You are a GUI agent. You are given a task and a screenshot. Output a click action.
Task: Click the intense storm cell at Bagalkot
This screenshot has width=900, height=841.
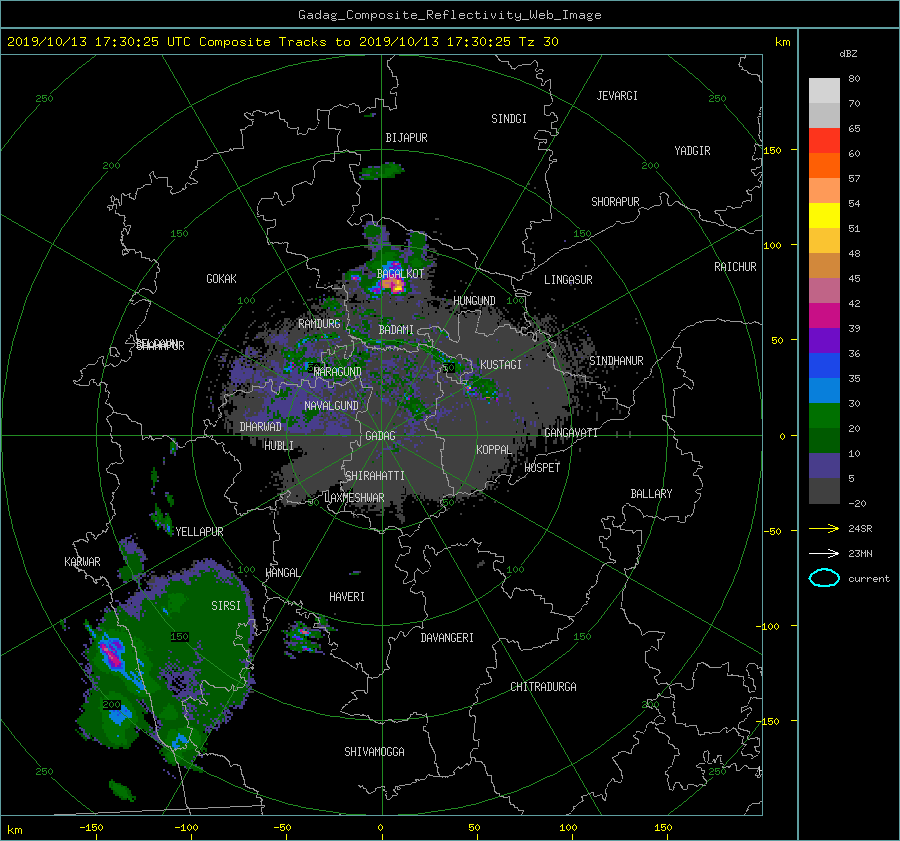[394, 285]
